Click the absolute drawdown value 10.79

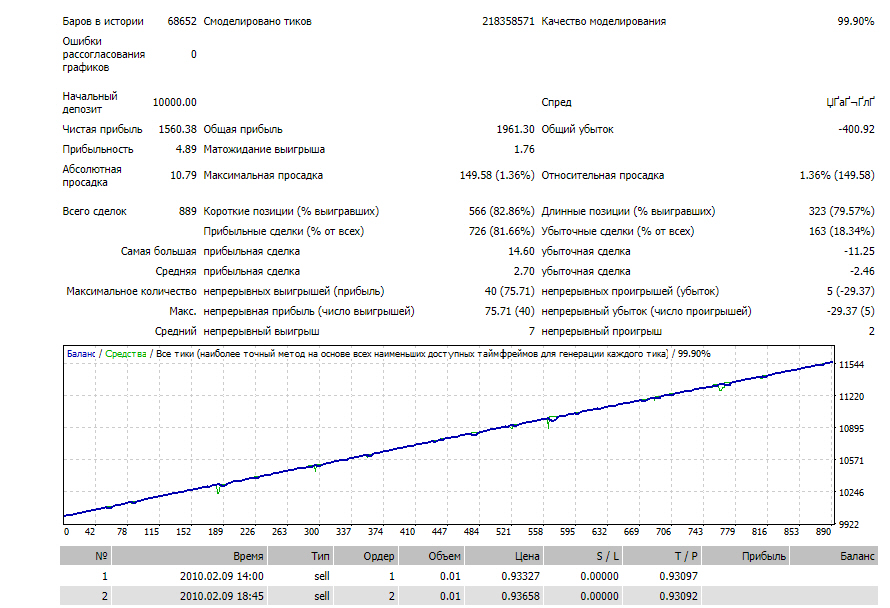point(183,175)
